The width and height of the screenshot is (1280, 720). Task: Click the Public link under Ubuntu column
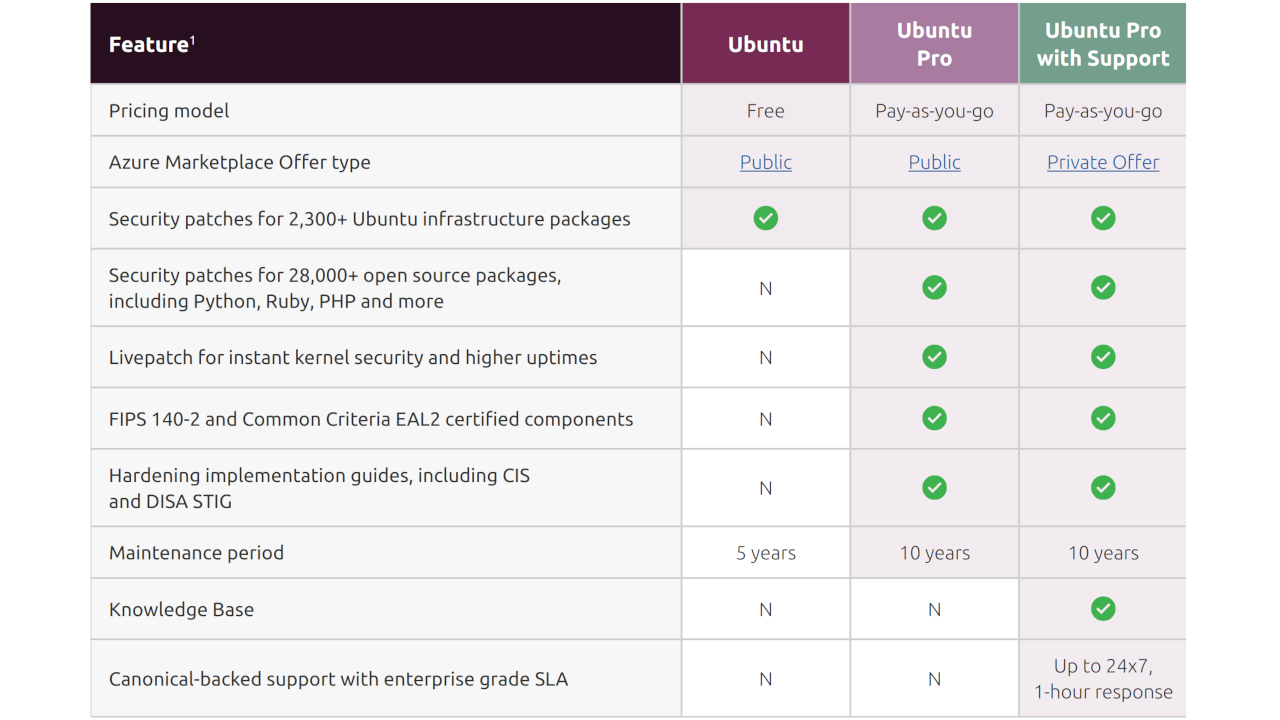pyautogui.click(x=765, y=162)
